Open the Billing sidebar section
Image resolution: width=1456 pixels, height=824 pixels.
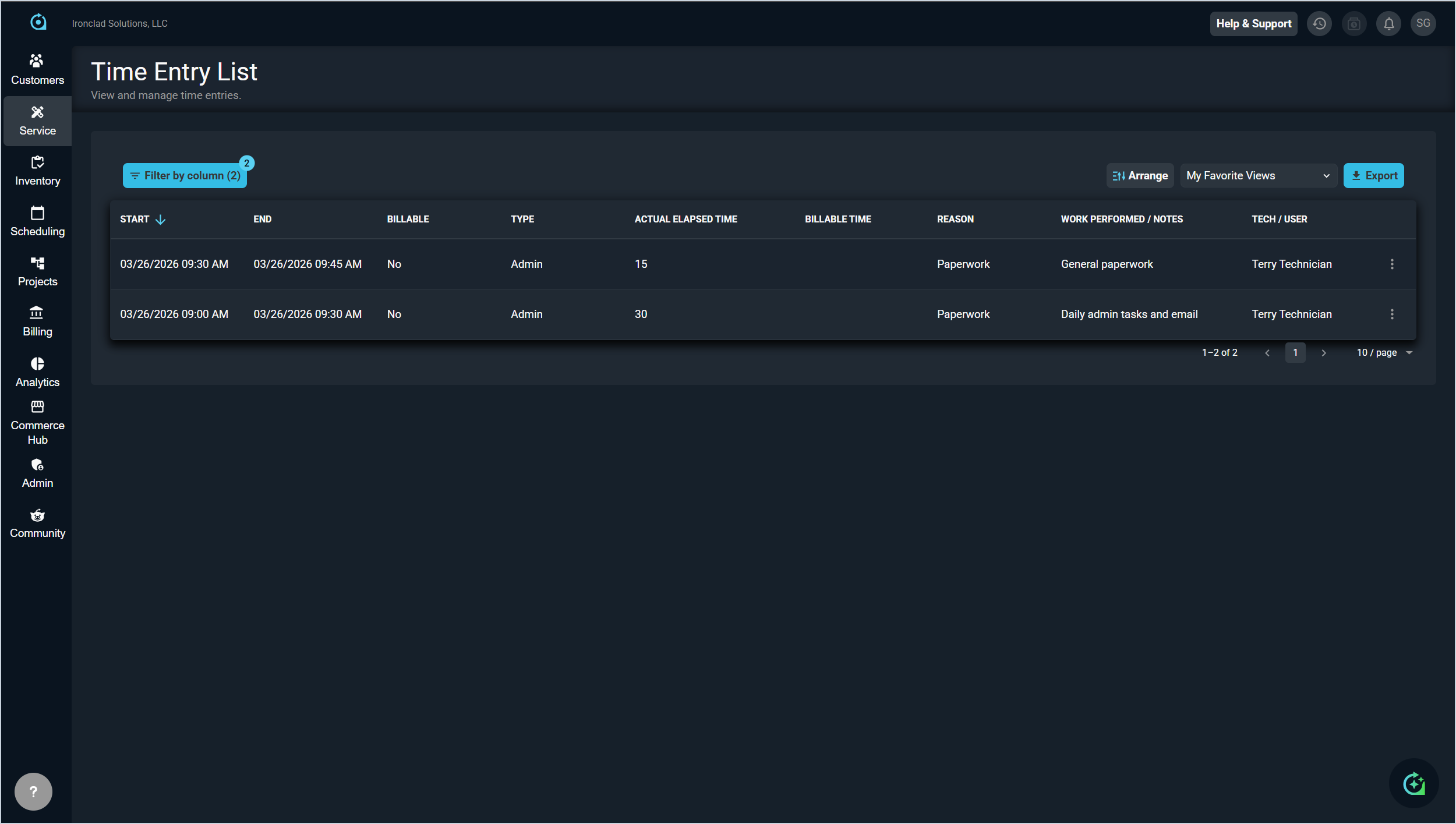tap(37, 321)
